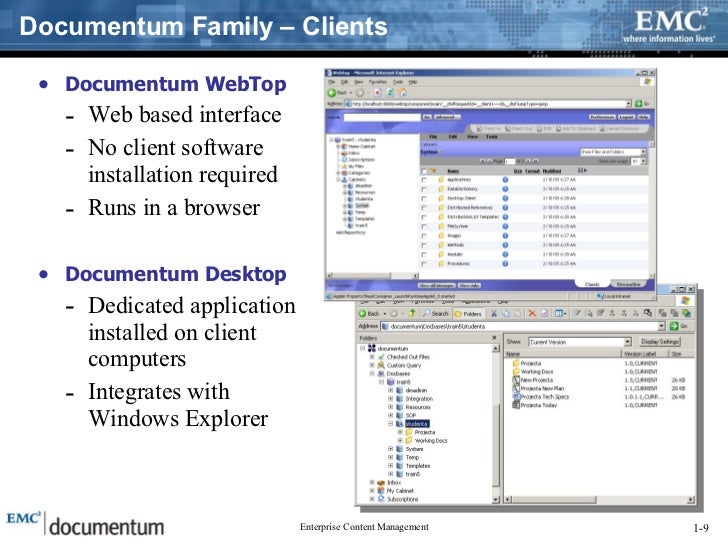Close the Folders pane with X
Image resolution: width=728 pixels, height=546 pixels.
[x=494, y=338]
